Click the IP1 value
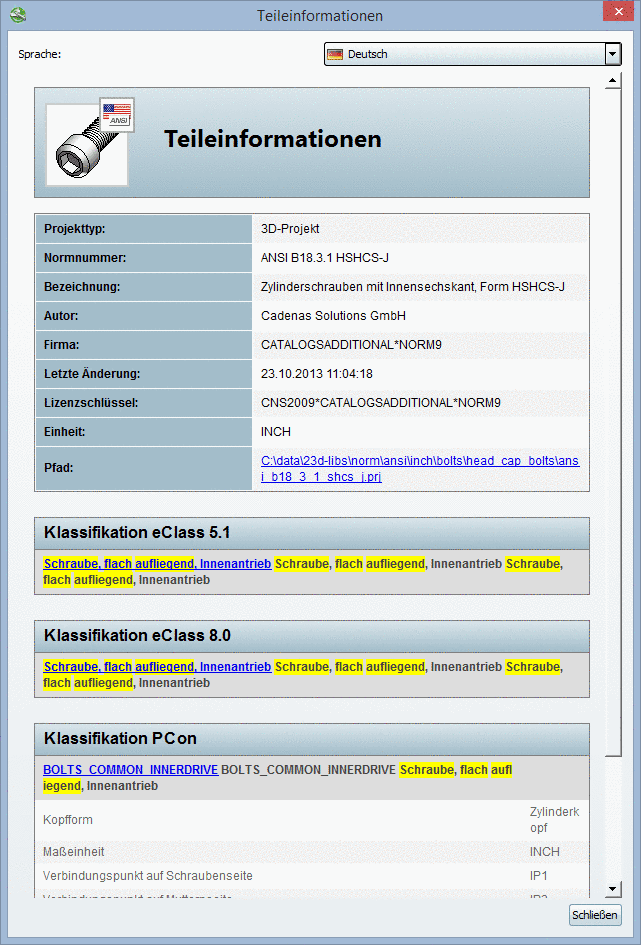 pos(539,876)
